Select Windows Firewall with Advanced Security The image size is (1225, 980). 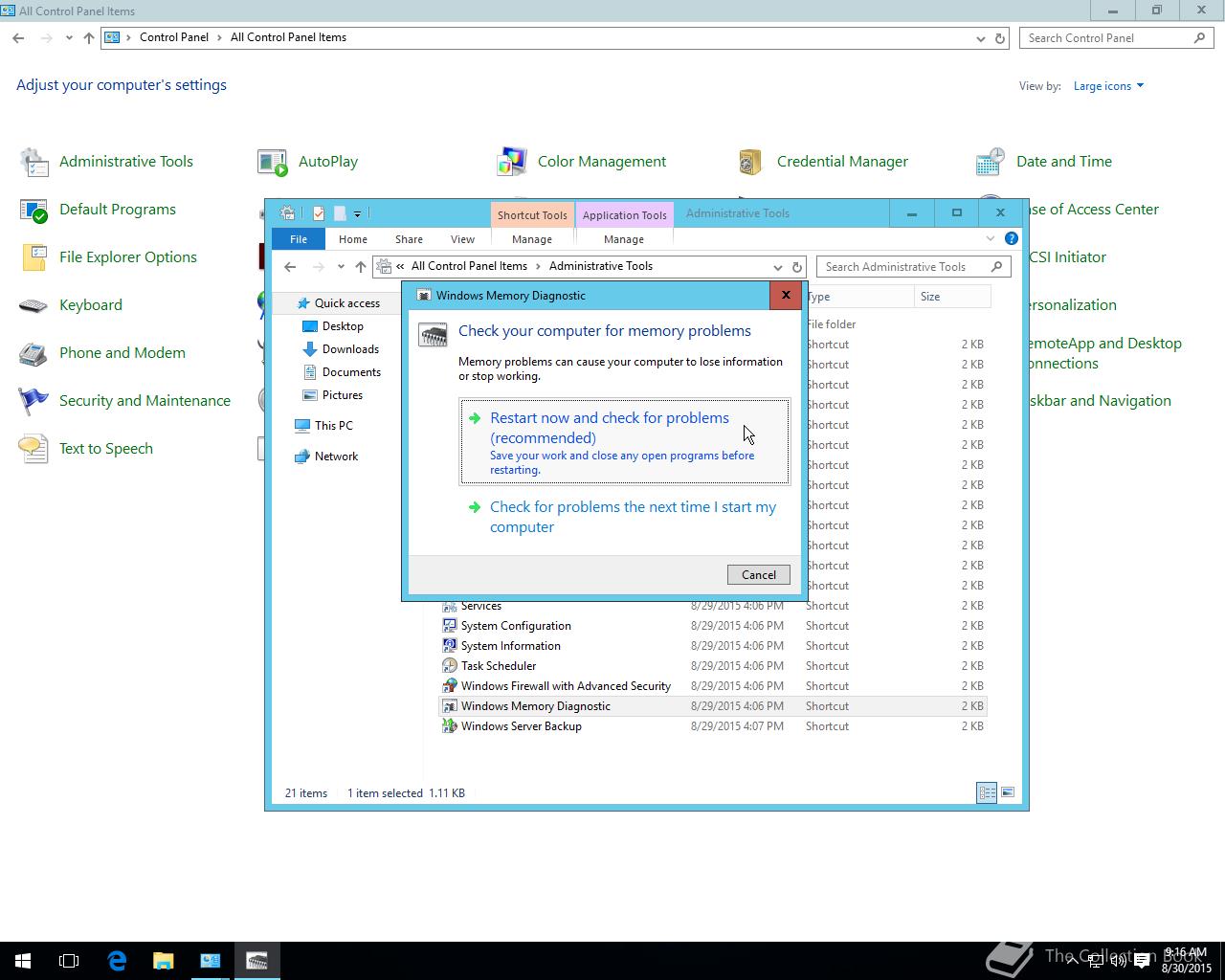[x=566, y=686]
